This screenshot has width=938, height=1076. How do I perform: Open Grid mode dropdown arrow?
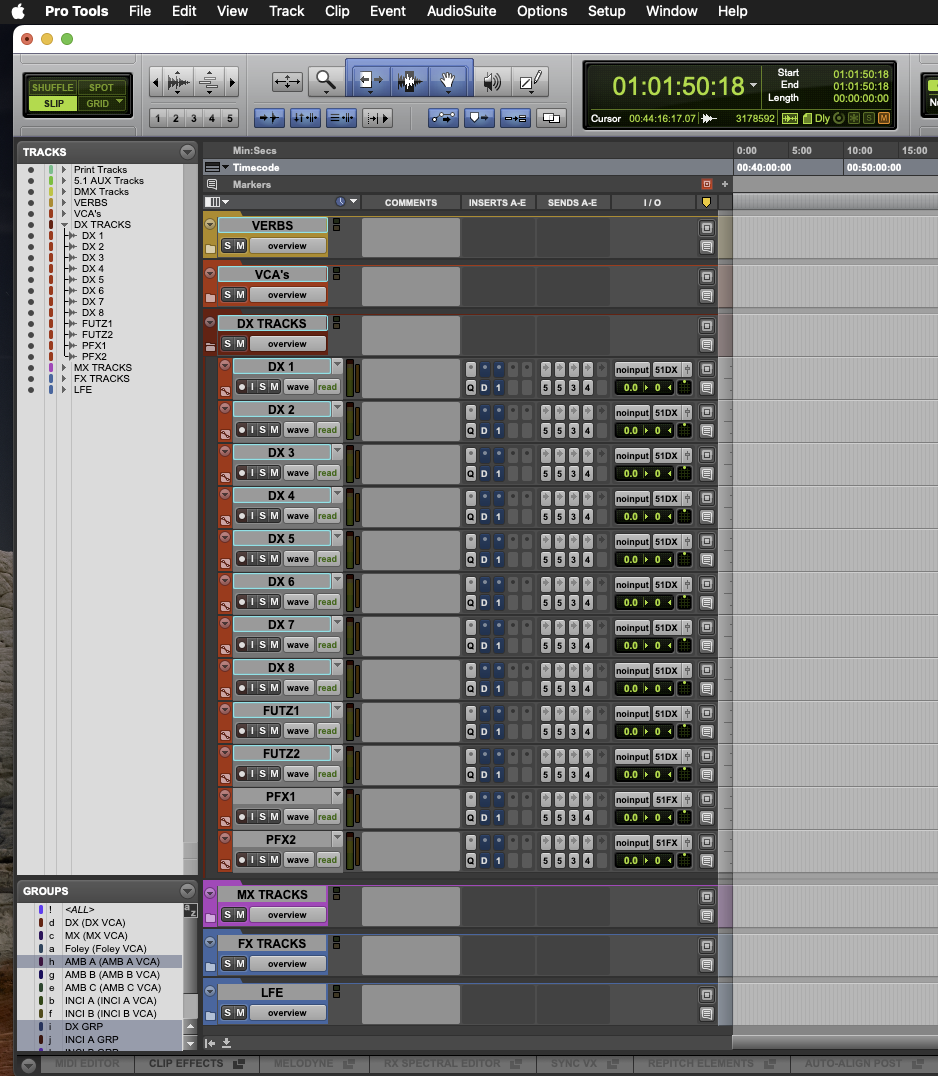[x=120, y=102]
